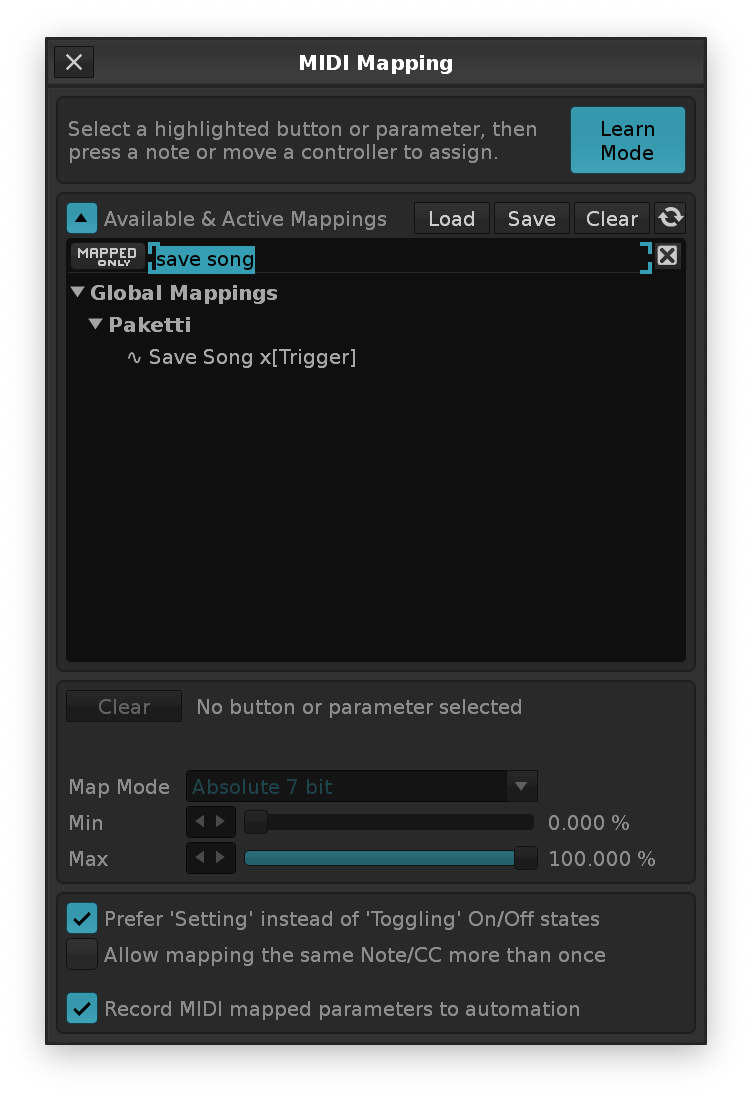The height and width of the screenshot is (1098, 752).
Task: Click the Max value increment arrow
Action: pos(222,859)
